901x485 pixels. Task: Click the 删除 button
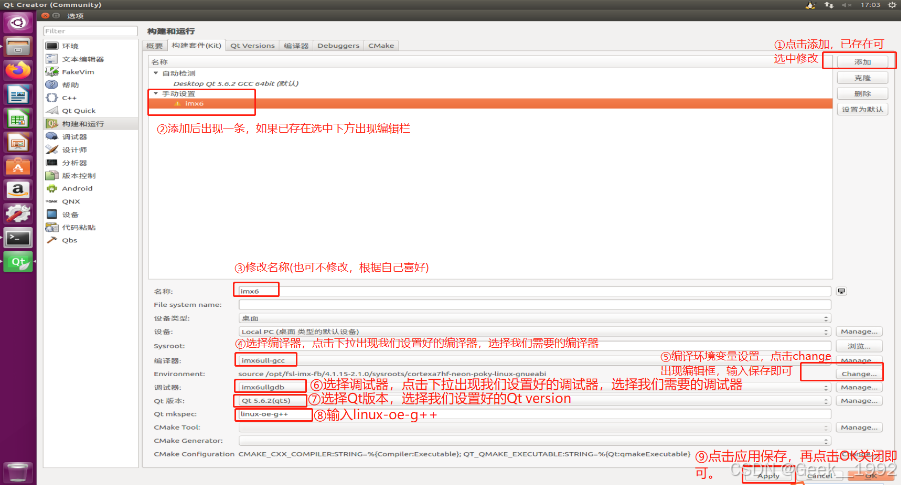click(863, 93)
